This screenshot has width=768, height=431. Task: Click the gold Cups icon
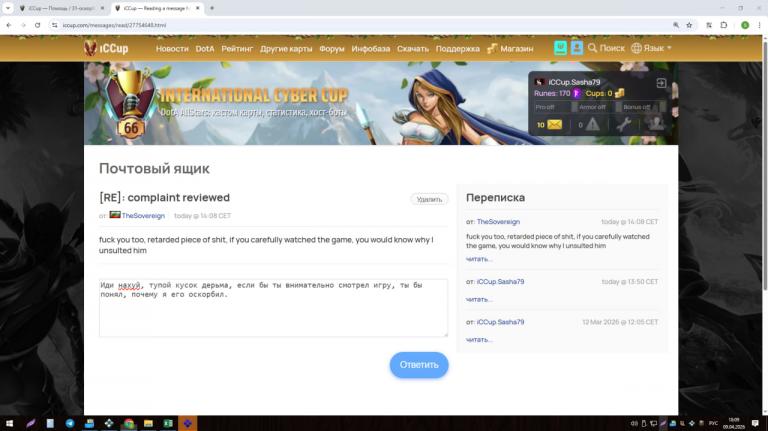point(620,93)
